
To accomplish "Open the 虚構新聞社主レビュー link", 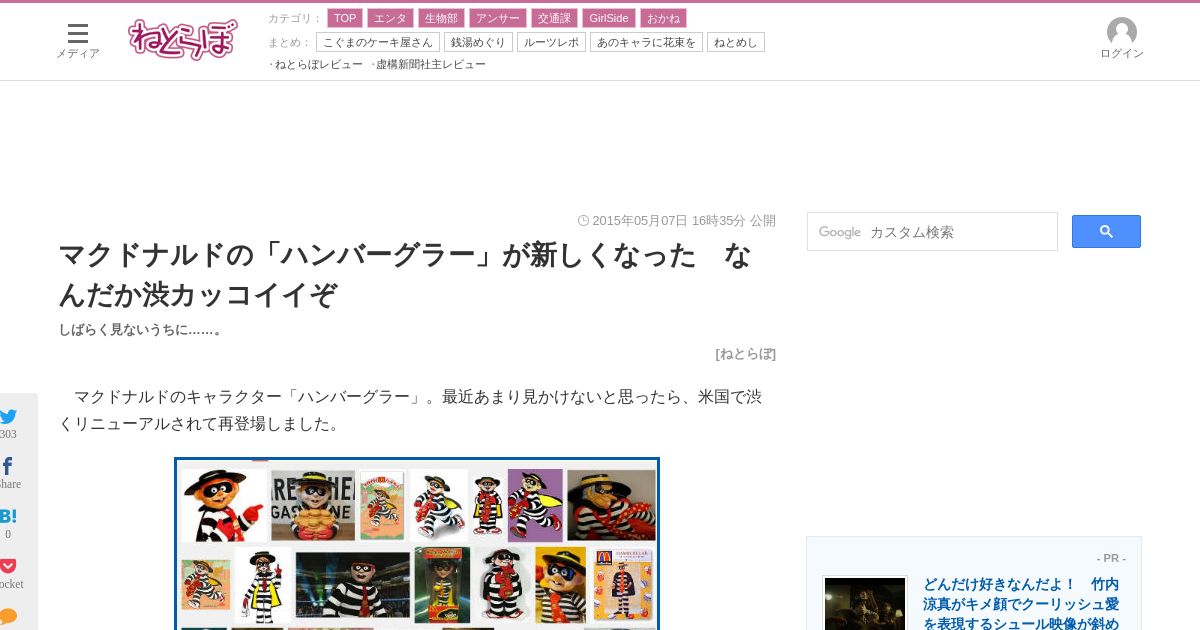I will [x=431, y=64].
